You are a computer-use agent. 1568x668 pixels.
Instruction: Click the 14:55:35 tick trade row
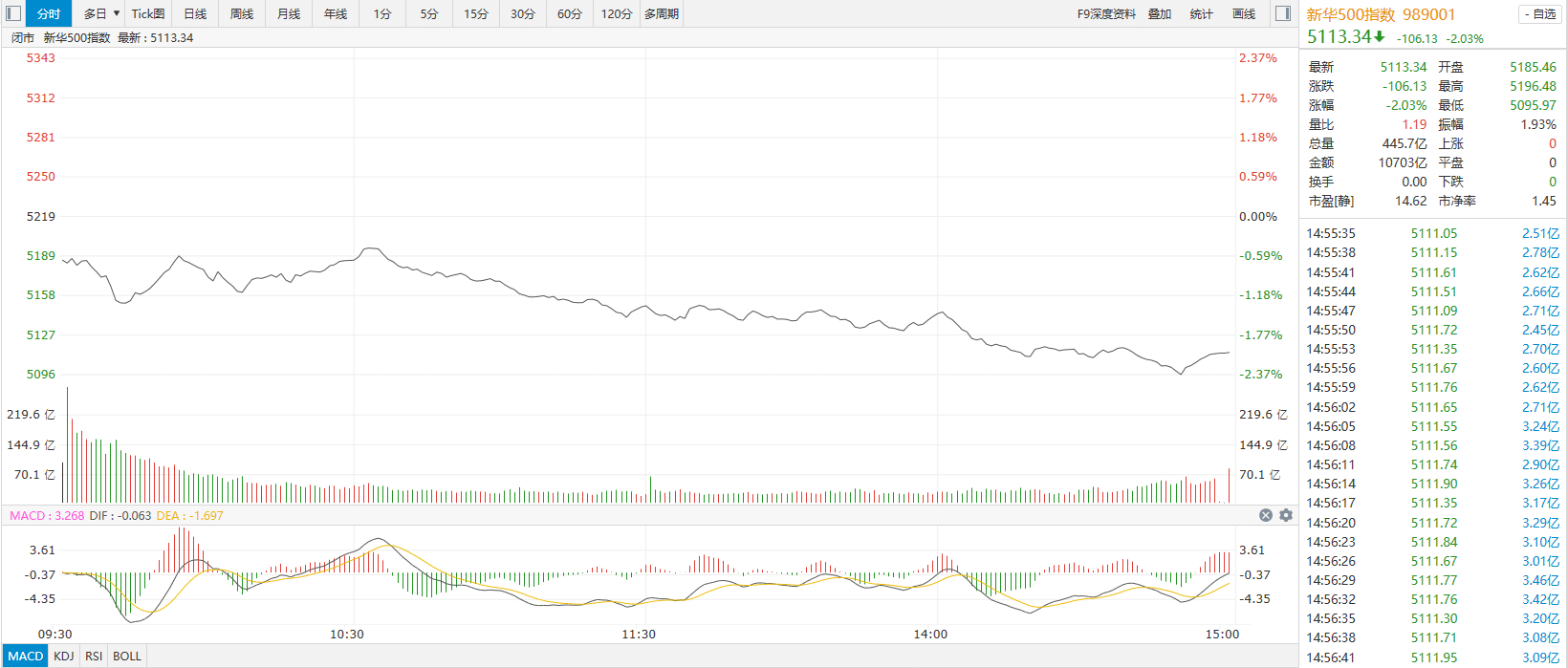[1432, 233]
